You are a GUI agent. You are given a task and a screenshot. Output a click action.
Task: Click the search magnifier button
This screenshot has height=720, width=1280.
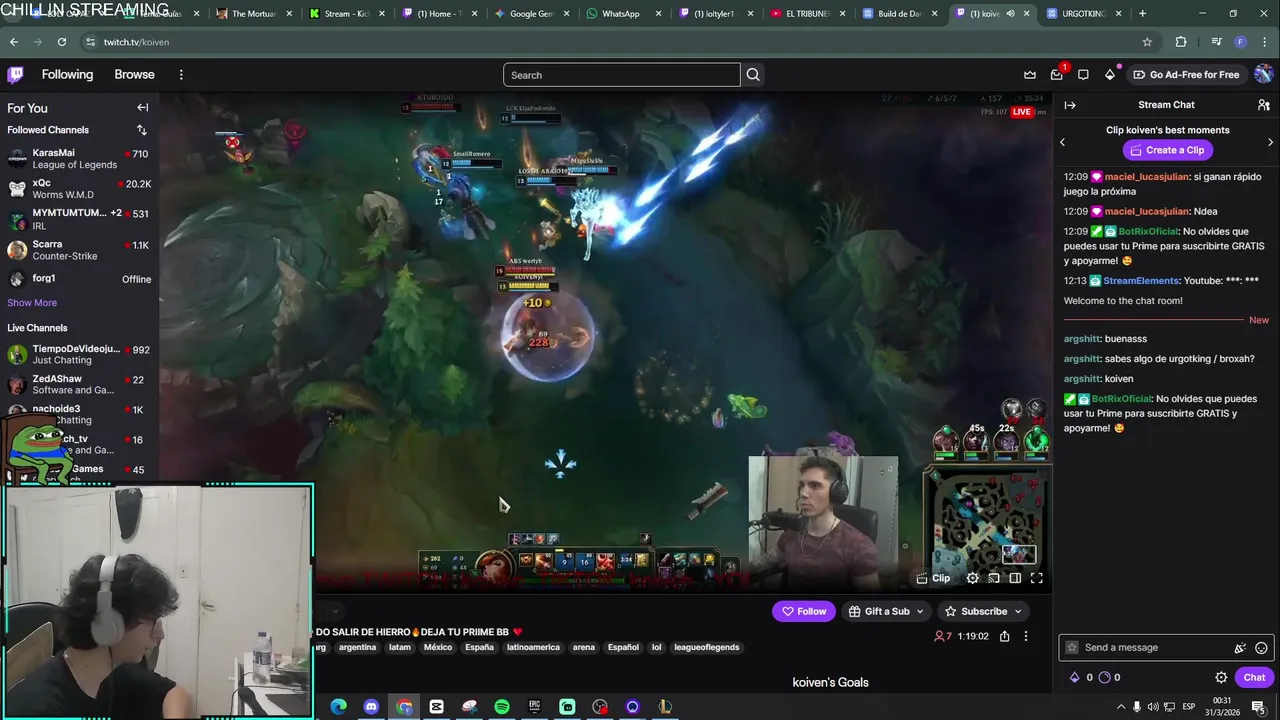[753, 75]
